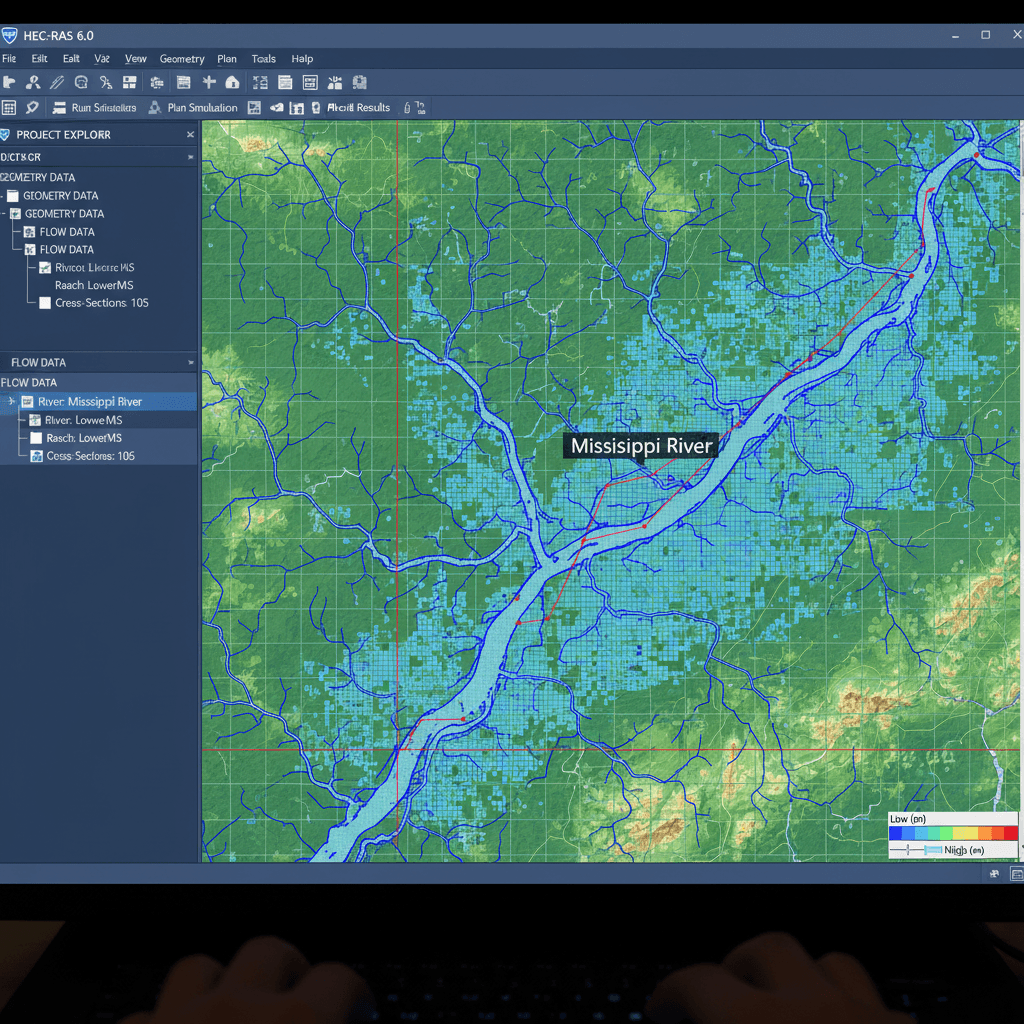Image resolution: width=1024 pixels, height=1024 pixels.
Task: Open the Vew menu
Action: pyautogui.click(x=135, y=59)
